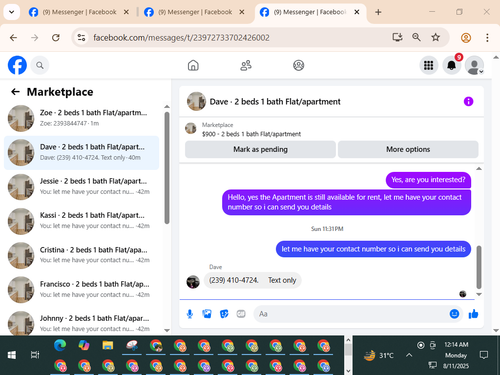500x375 pixels.
Task: Open the Francisco conversation
Action: click(81, 290)
